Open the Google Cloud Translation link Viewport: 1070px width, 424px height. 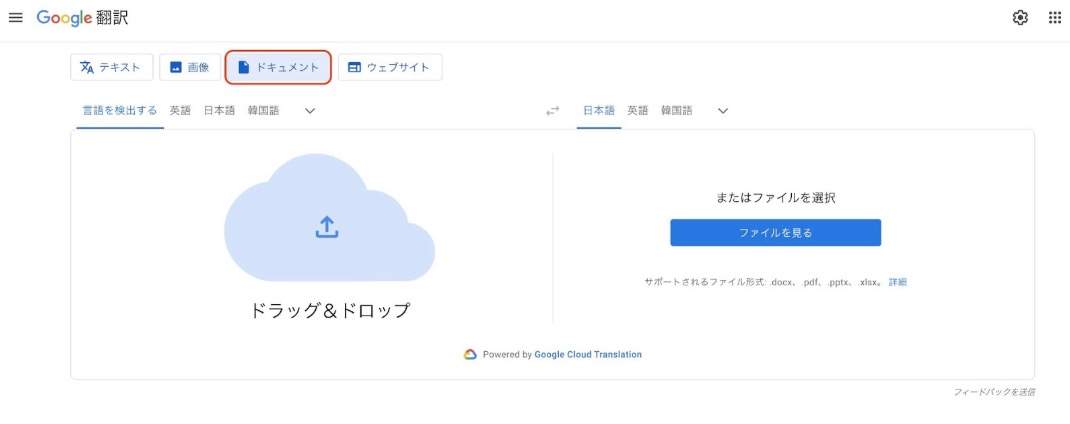(588, 354)
